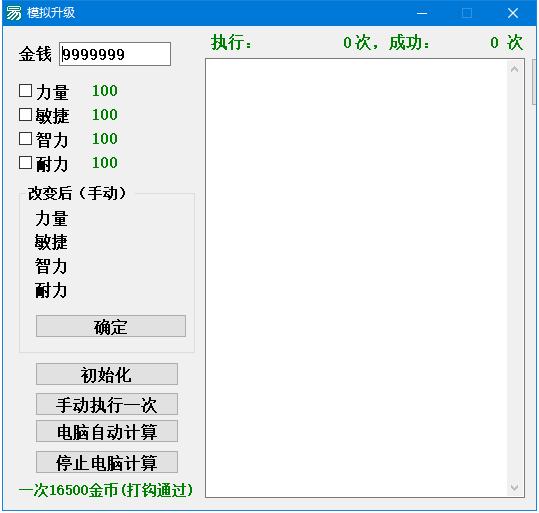Viewport: 539px width, 513px height.
Task: Click the 执行 counter label
Action: click(x=231, y=43)
